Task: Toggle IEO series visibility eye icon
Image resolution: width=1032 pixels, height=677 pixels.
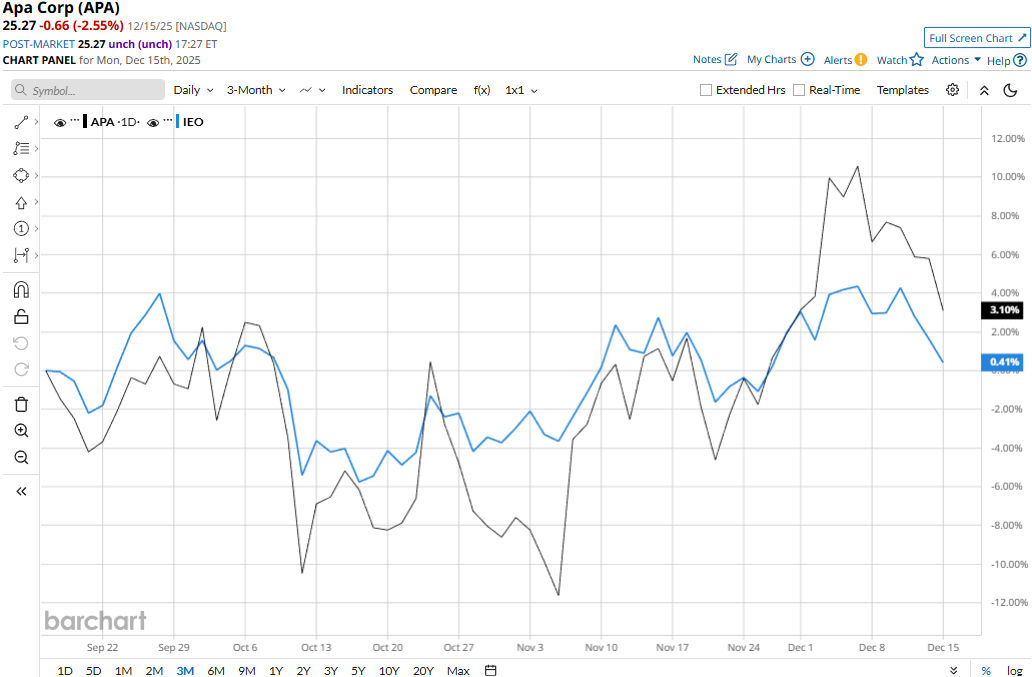Action: [153, 122]
